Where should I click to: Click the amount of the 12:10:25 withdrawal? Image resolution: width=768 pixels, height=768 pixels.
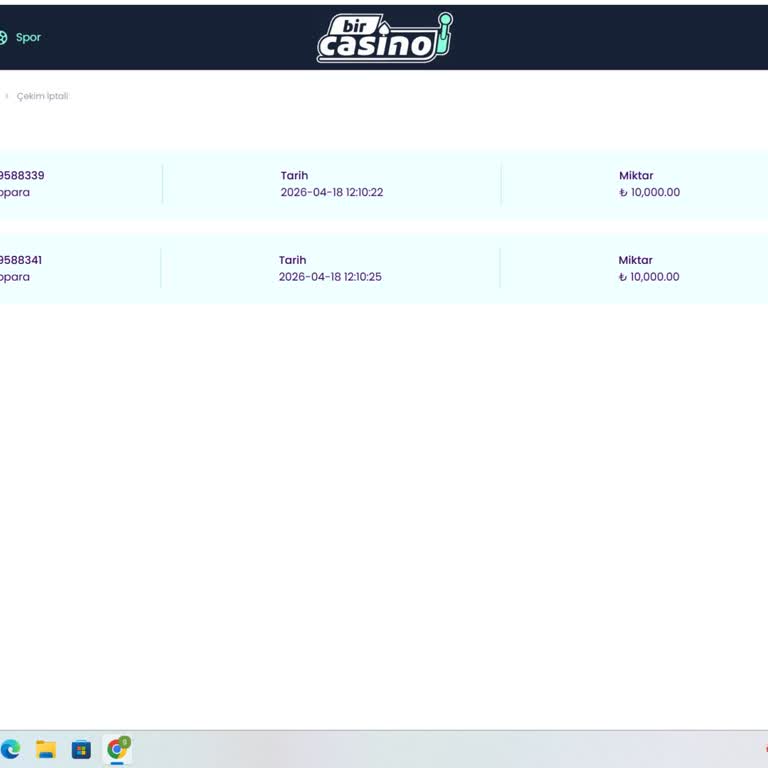point(649,277)
